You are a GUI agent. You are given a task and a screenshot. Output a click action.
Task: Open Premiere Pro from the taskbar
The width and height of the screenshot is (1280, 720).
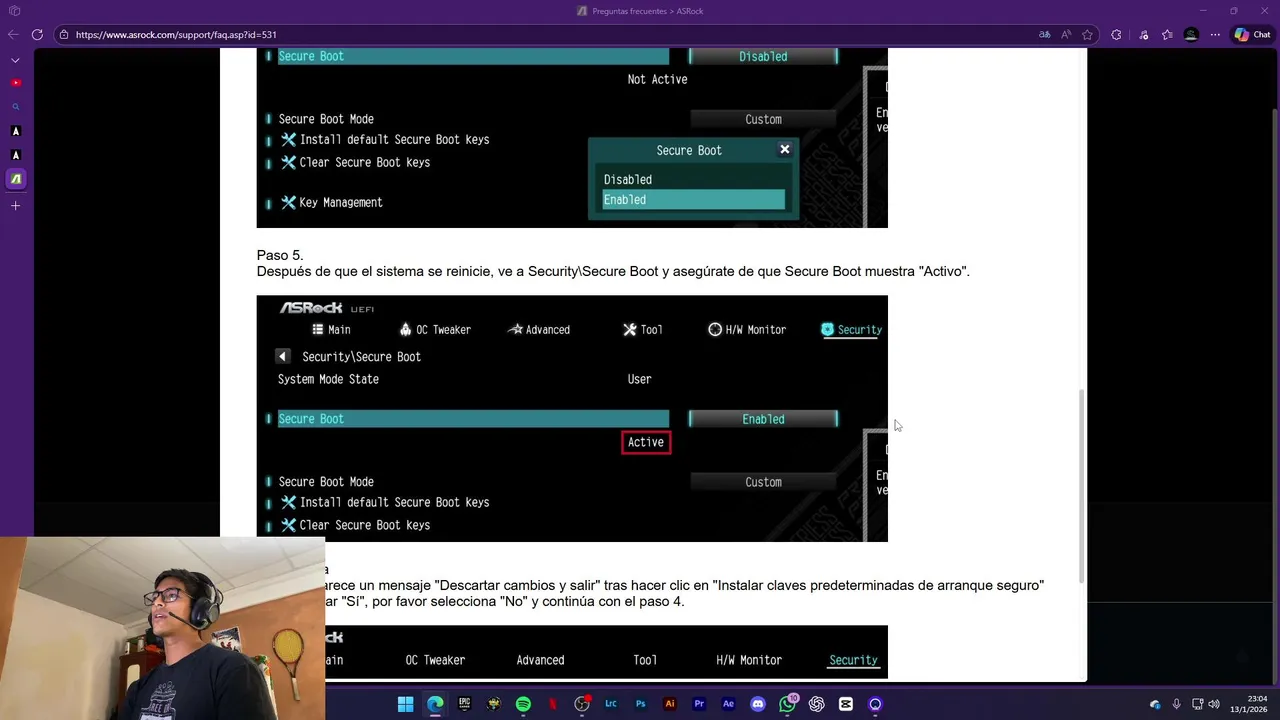pos(699,704)
